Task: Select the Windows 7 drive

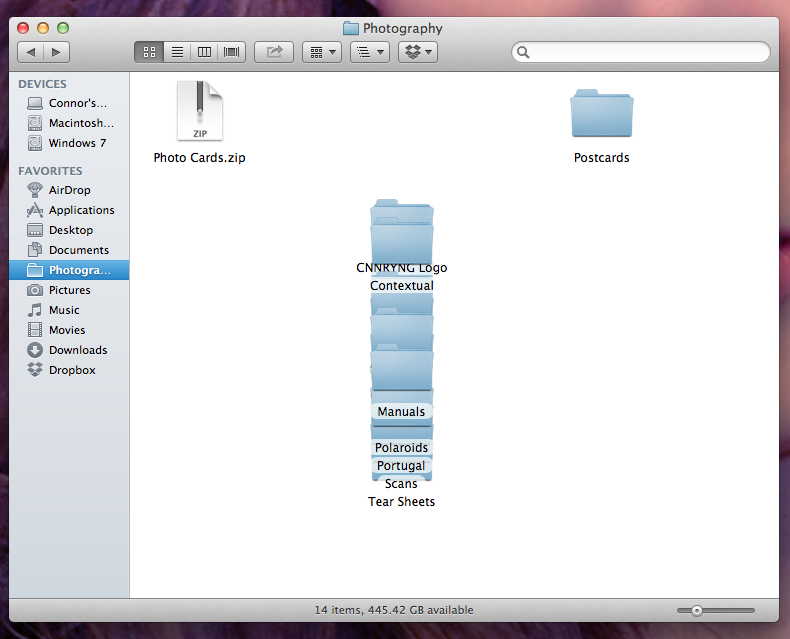Action: tap(69, 143)
